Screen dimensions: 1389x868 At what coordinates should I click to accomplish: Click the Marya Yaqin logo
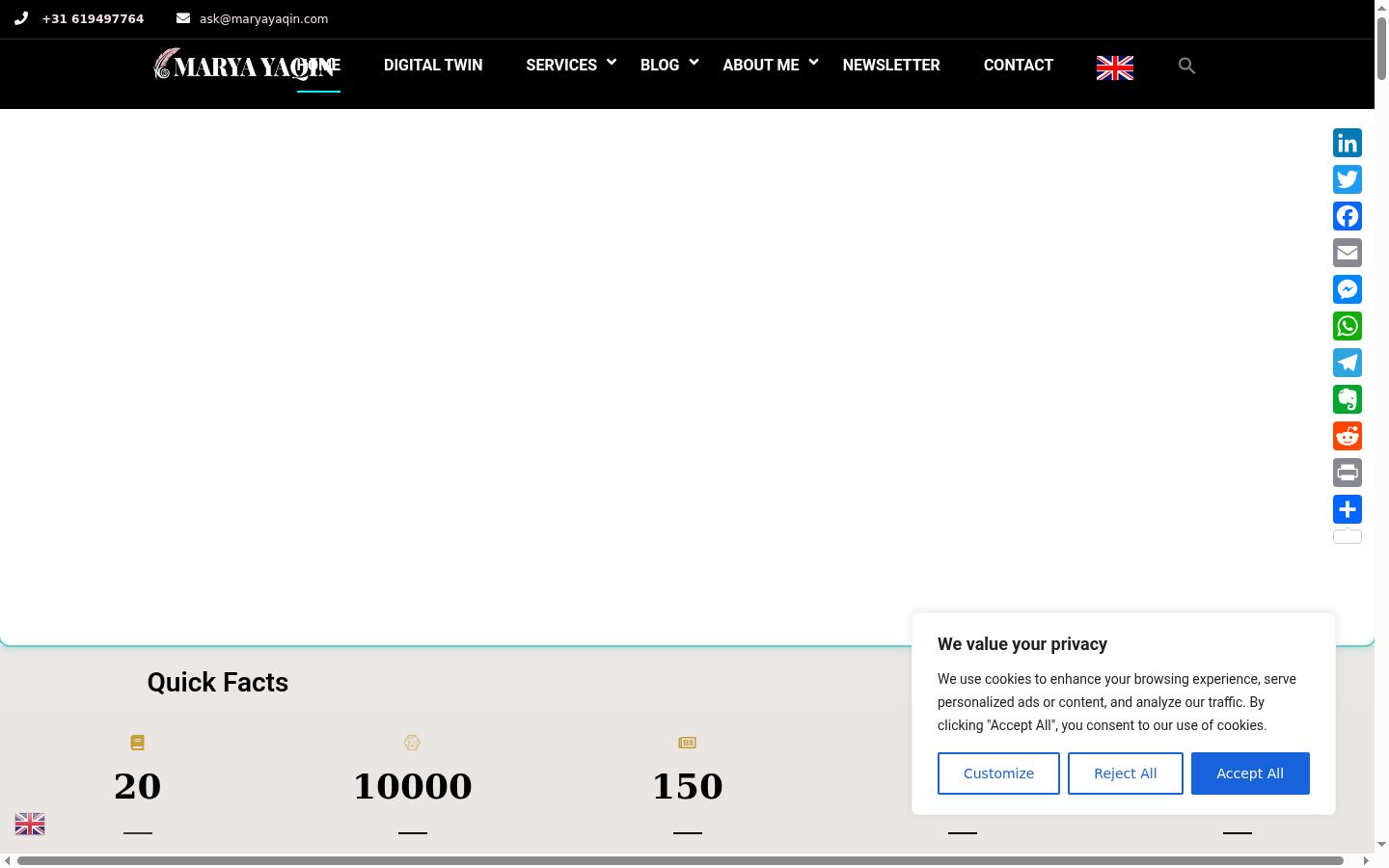[243, 64]
